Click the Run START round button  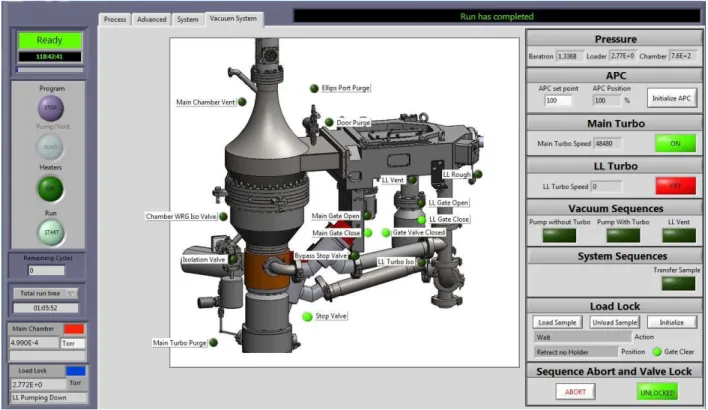pyautogui.click(x=51, y=233)
